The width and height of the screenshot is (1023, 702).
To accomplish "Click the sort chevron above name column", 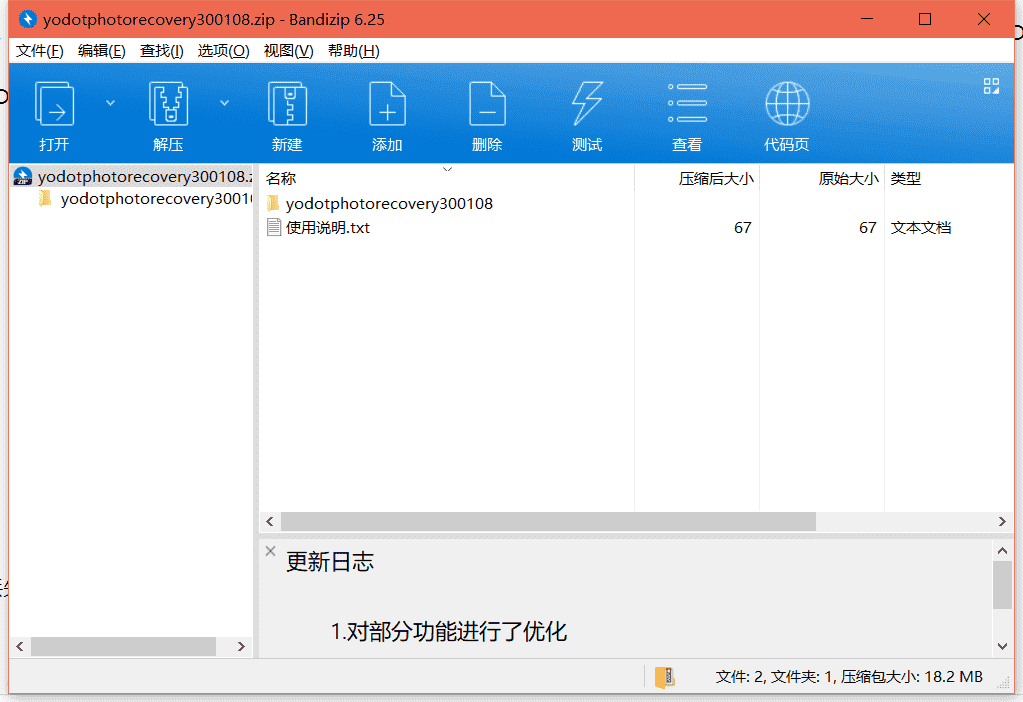I will click(448, 169).
